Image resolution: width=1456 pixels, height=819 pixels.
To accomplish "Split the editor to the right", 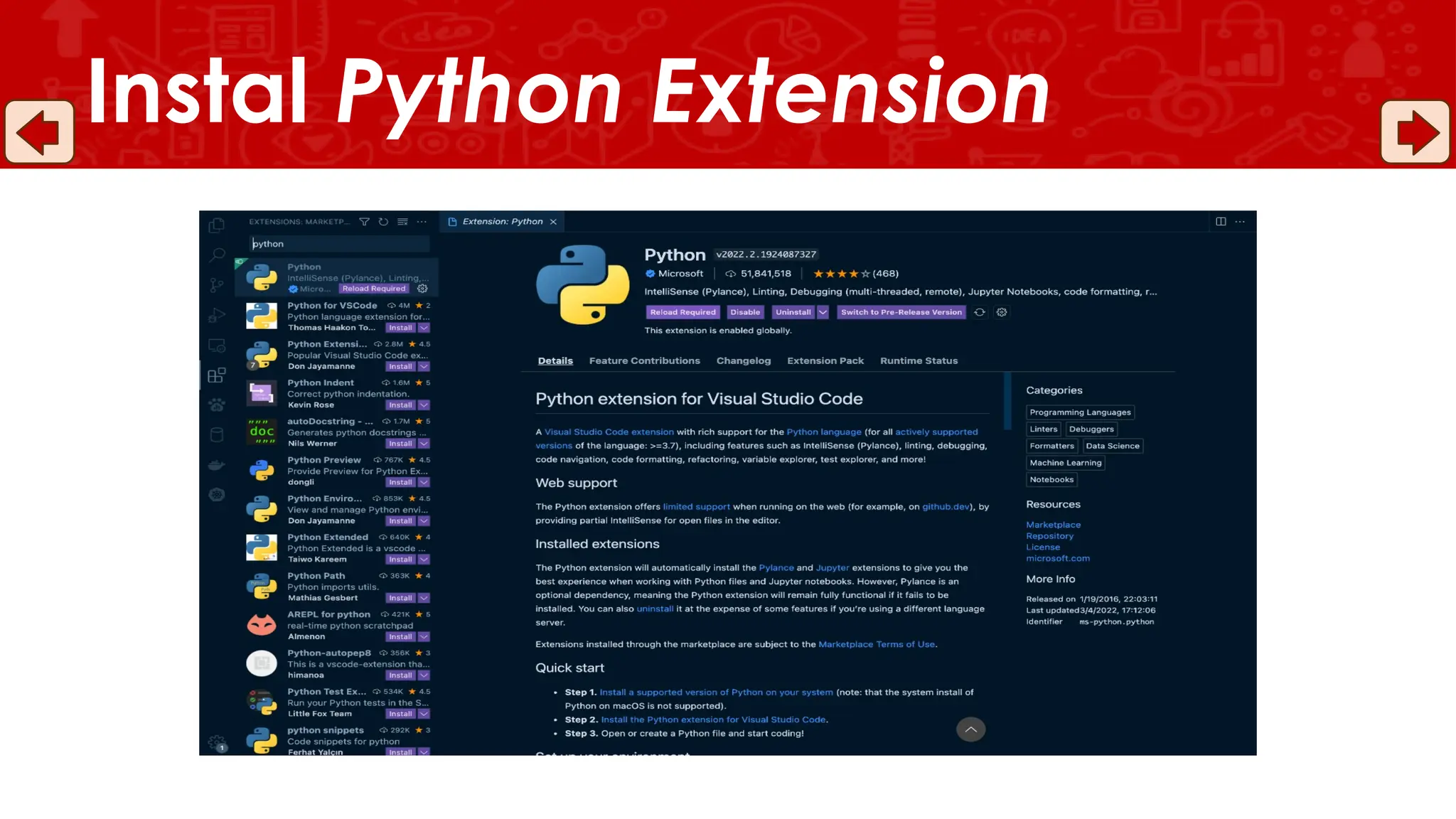I will [x=1221, y=222].
